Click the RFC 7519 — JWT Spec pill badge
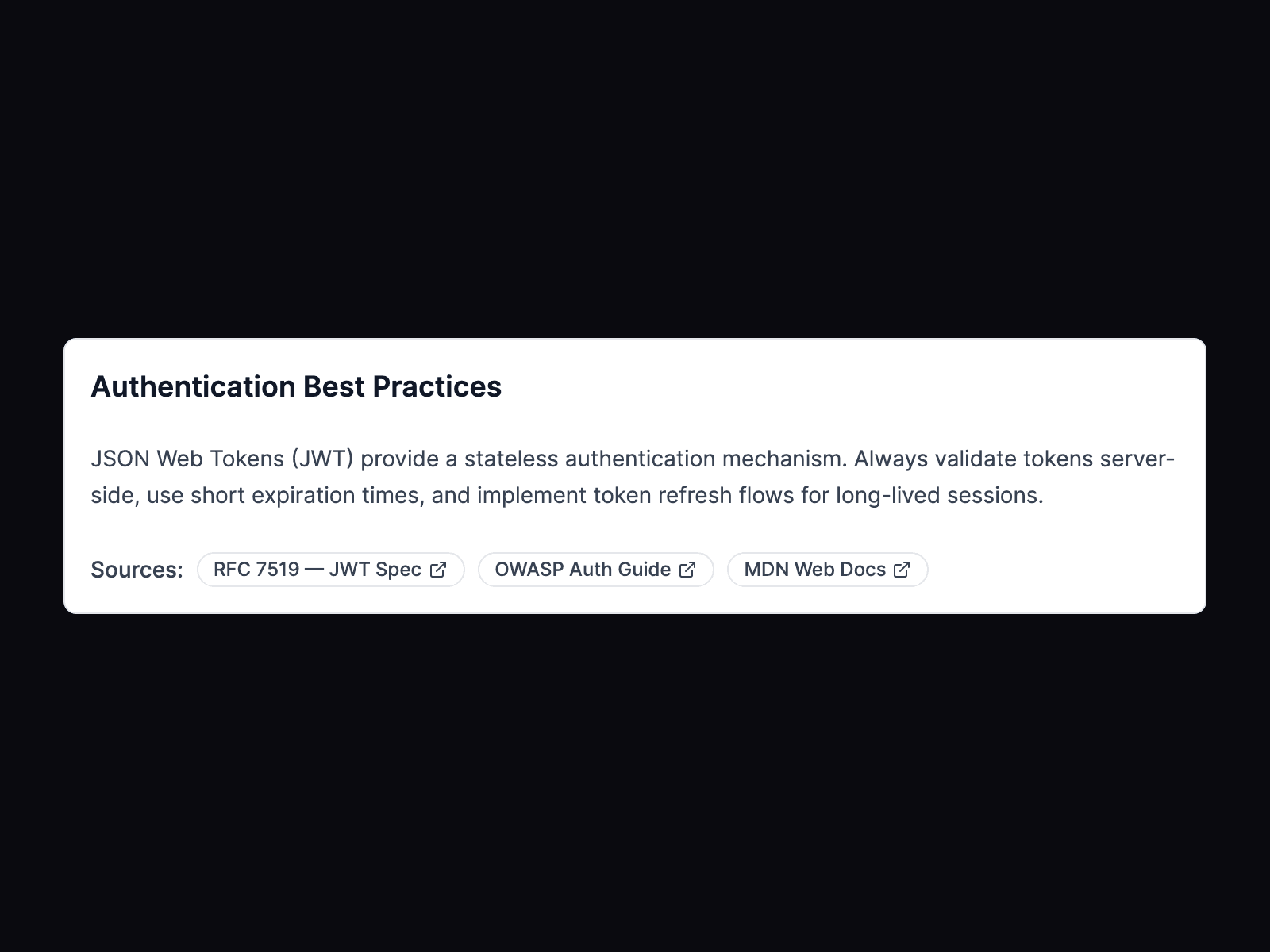This screenshot has width=1270, height=952. point(330,569)
